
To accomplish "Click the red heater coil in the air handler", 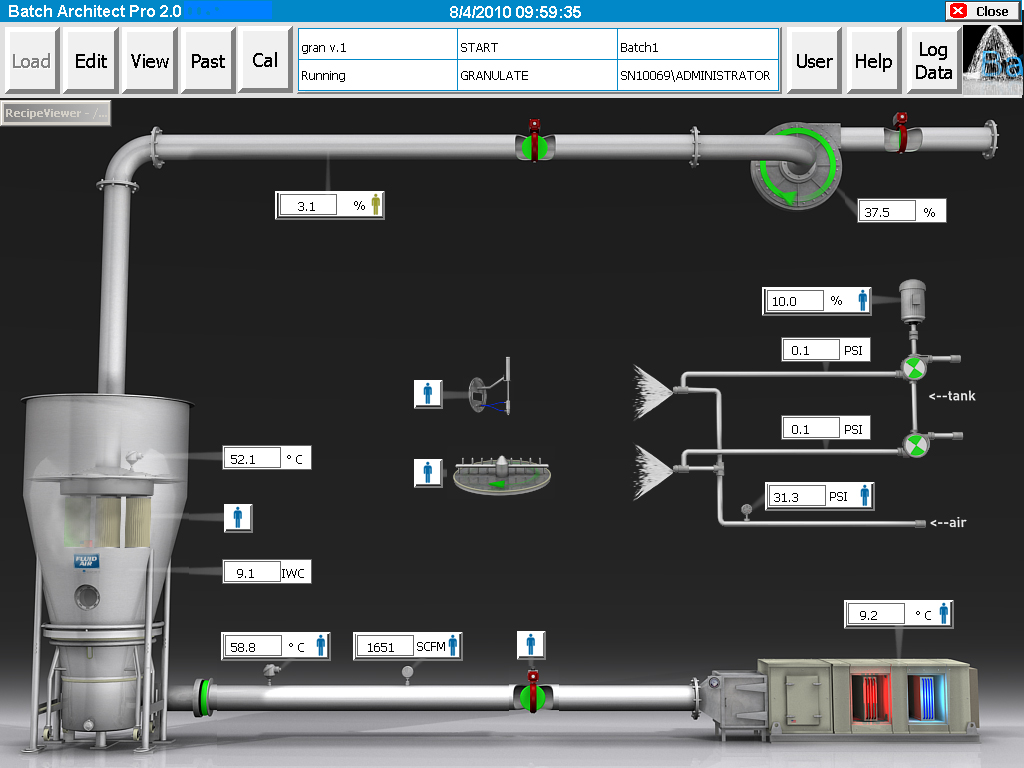I will tap(871, 699).
